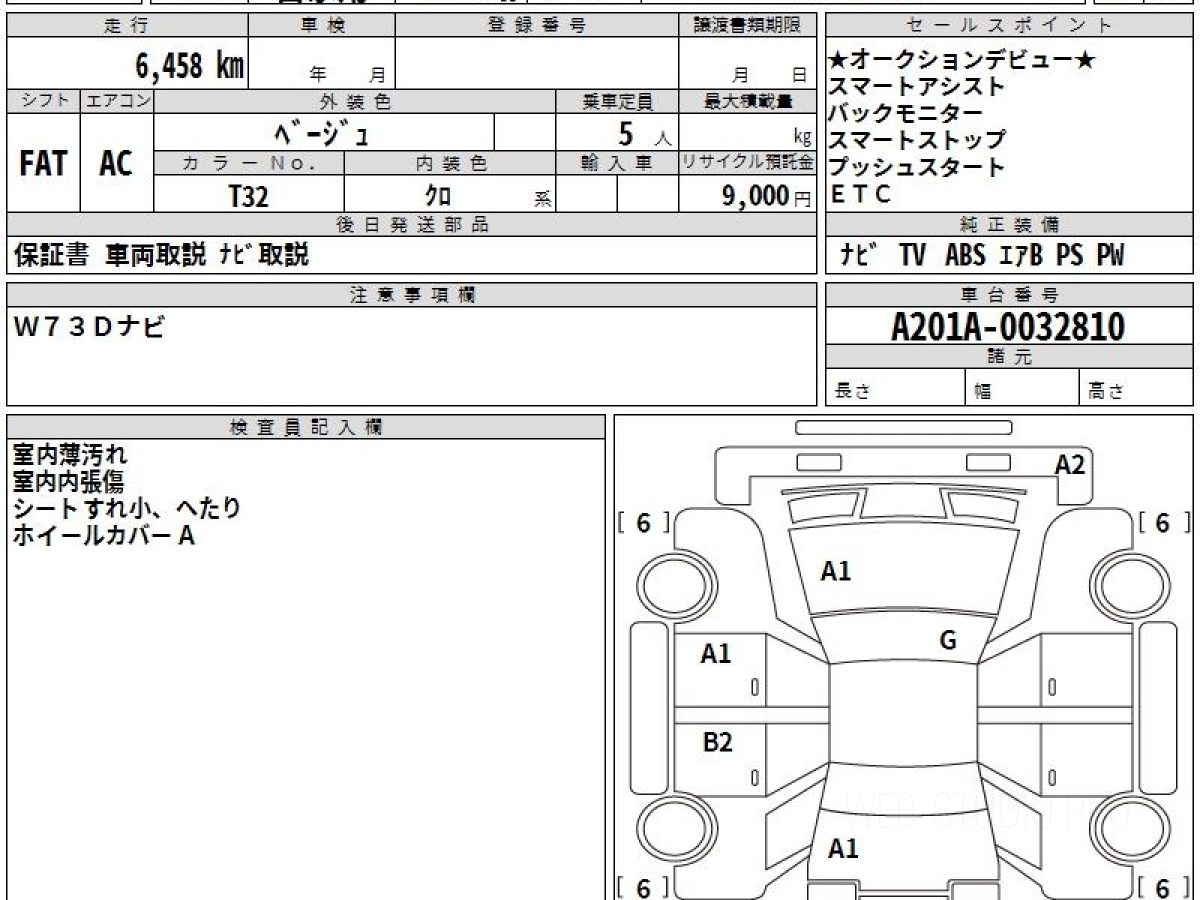
Task: Select the W73Dナビ note
Action: coord(88,327)
